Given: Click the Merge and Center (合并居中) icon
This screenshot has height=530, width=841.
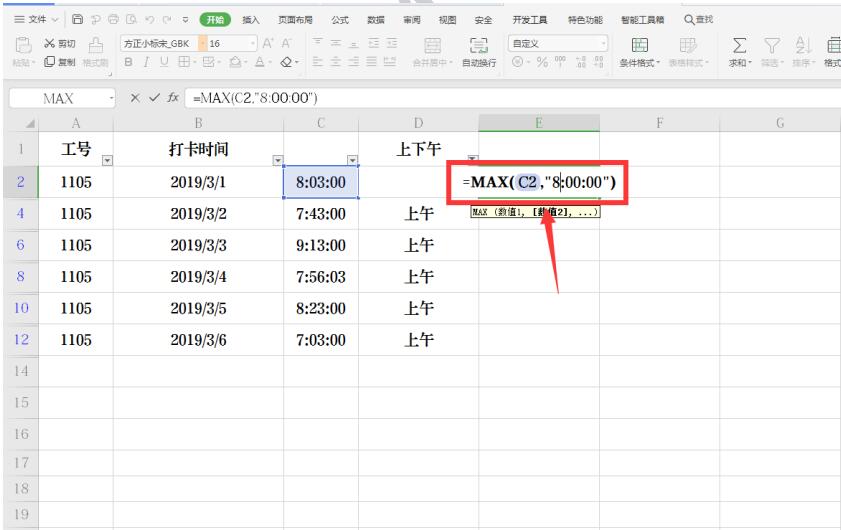Looking at the screenshot, I should pyautogui.click(x=432, y=46).
